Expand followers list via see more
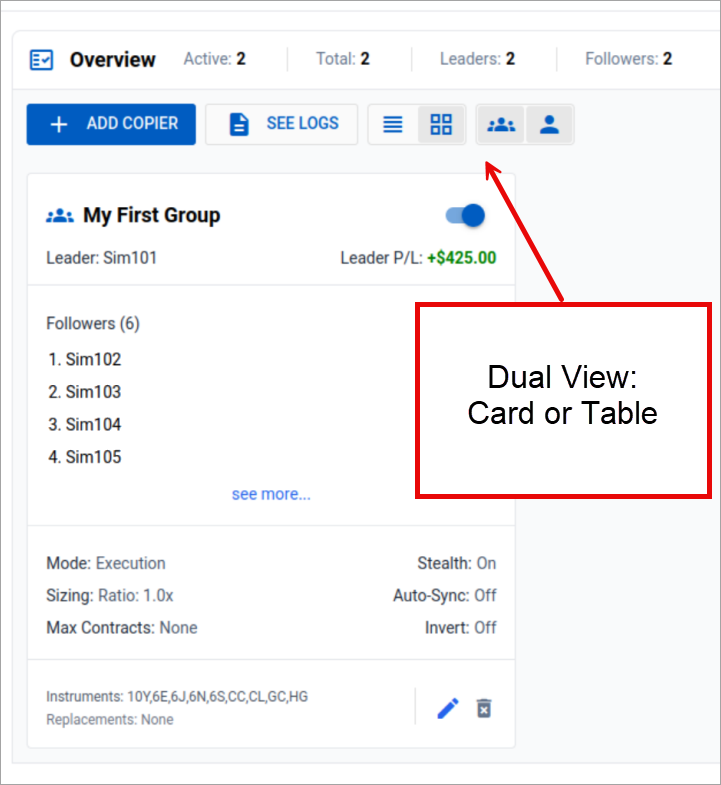Image resolution: width=721 pixels, height=785 pixels. click(x=271, y=494)
